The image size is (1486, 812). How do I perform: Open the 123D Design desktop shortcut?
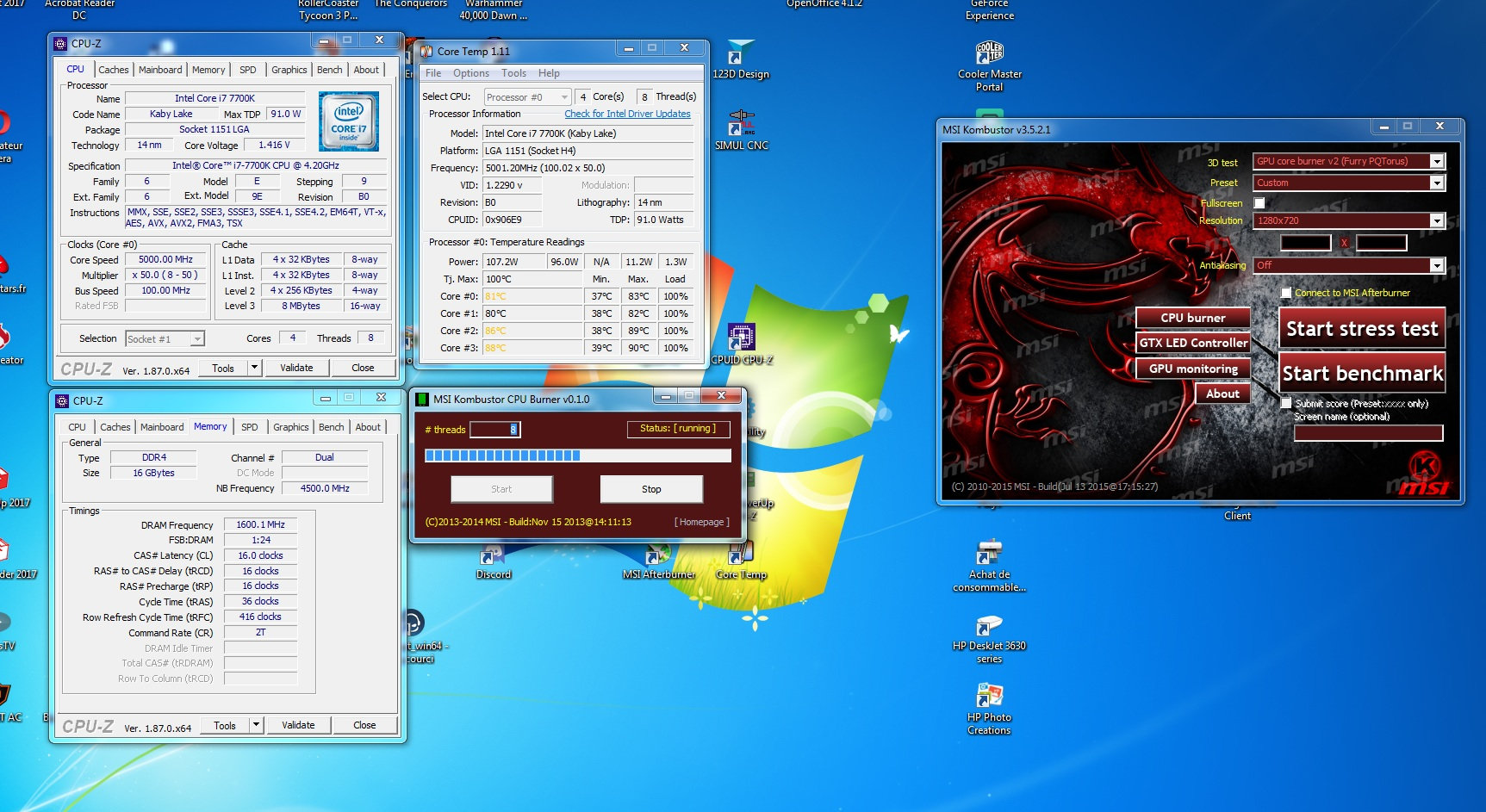coord(740,54)
